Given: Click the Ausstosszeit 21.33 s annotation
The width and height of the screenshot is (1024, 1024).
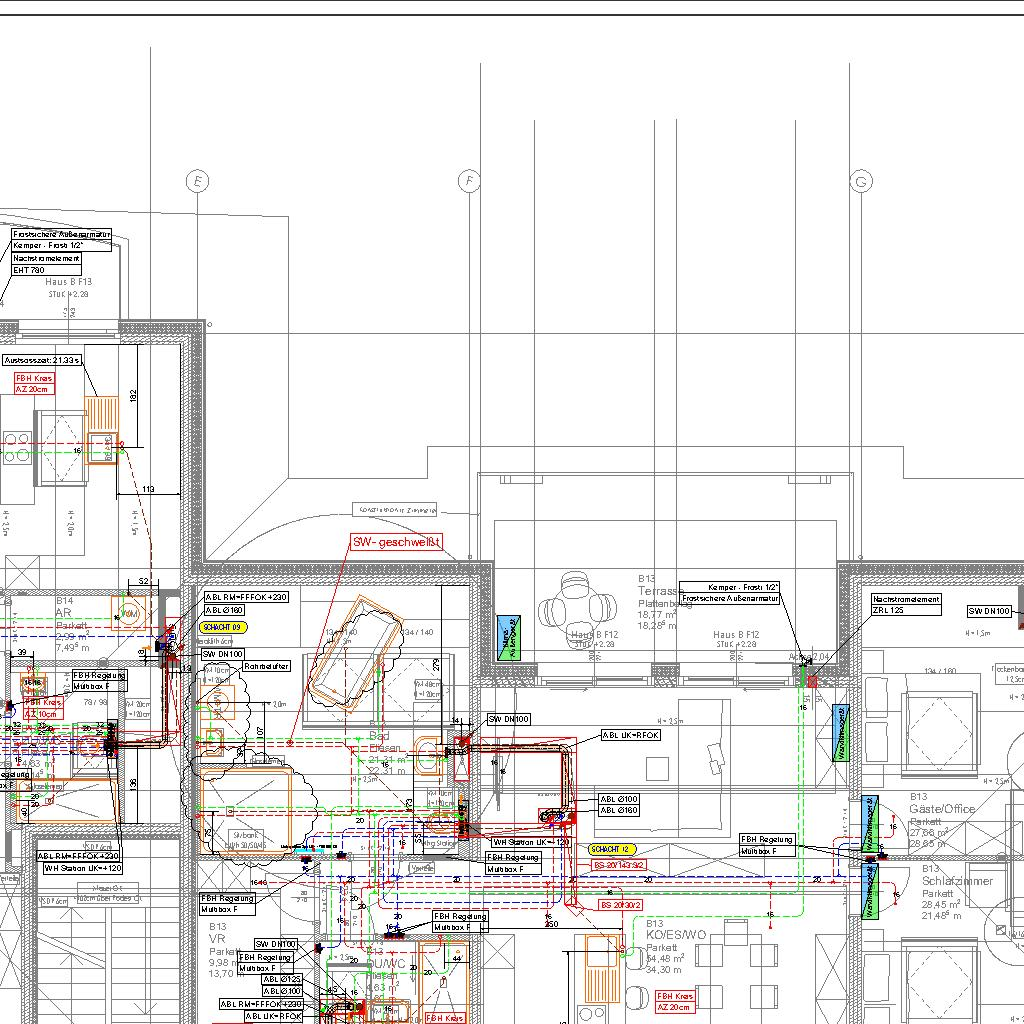Looking at the screenshot, I should click(41, 359).
